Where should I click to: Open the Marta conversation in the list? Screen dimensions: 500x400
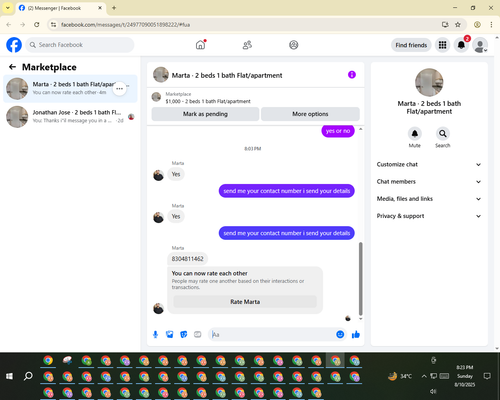click(70, 89)
